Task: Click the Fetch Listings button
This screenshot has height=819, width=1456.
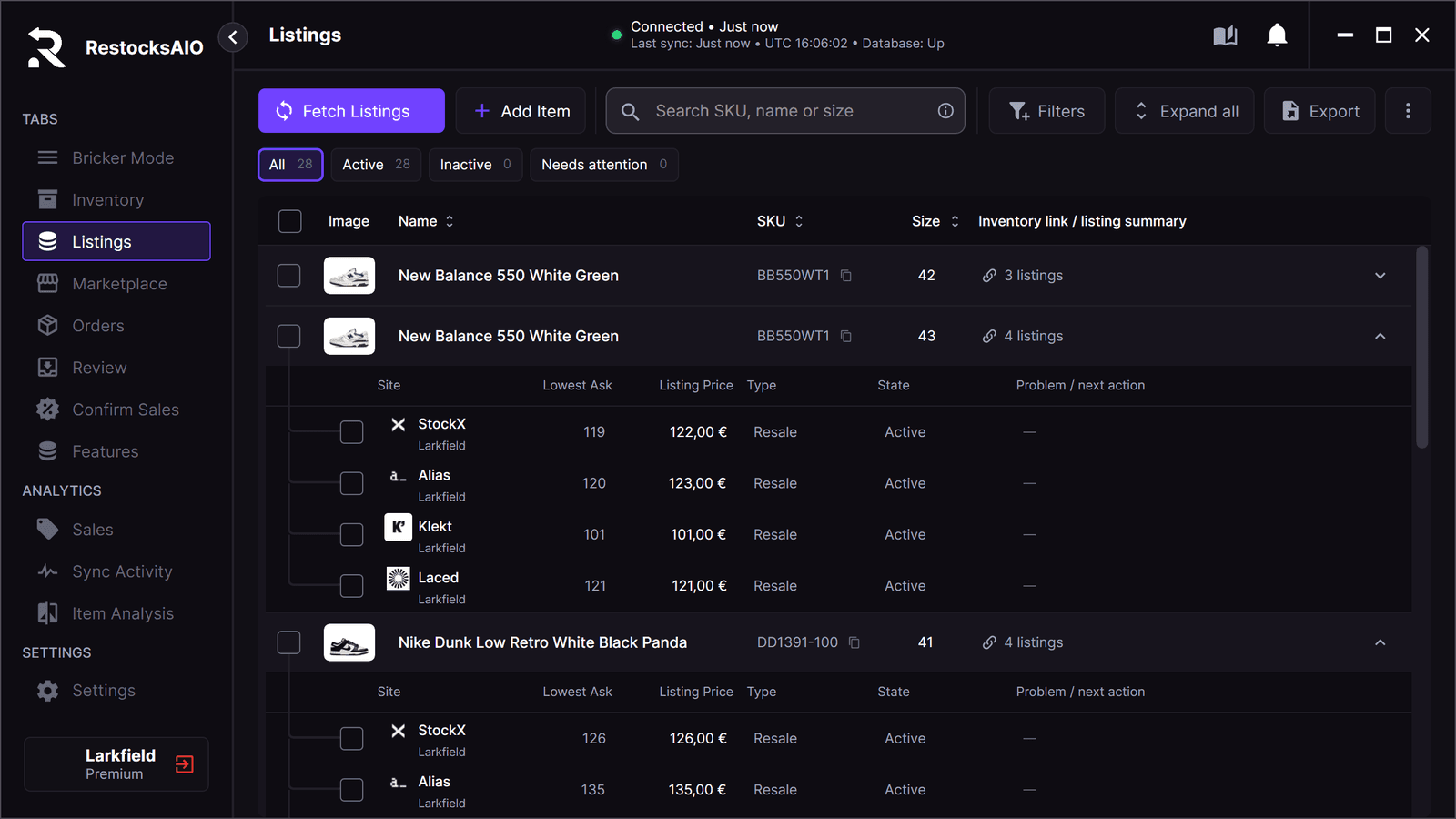Action: coord(351,111)
